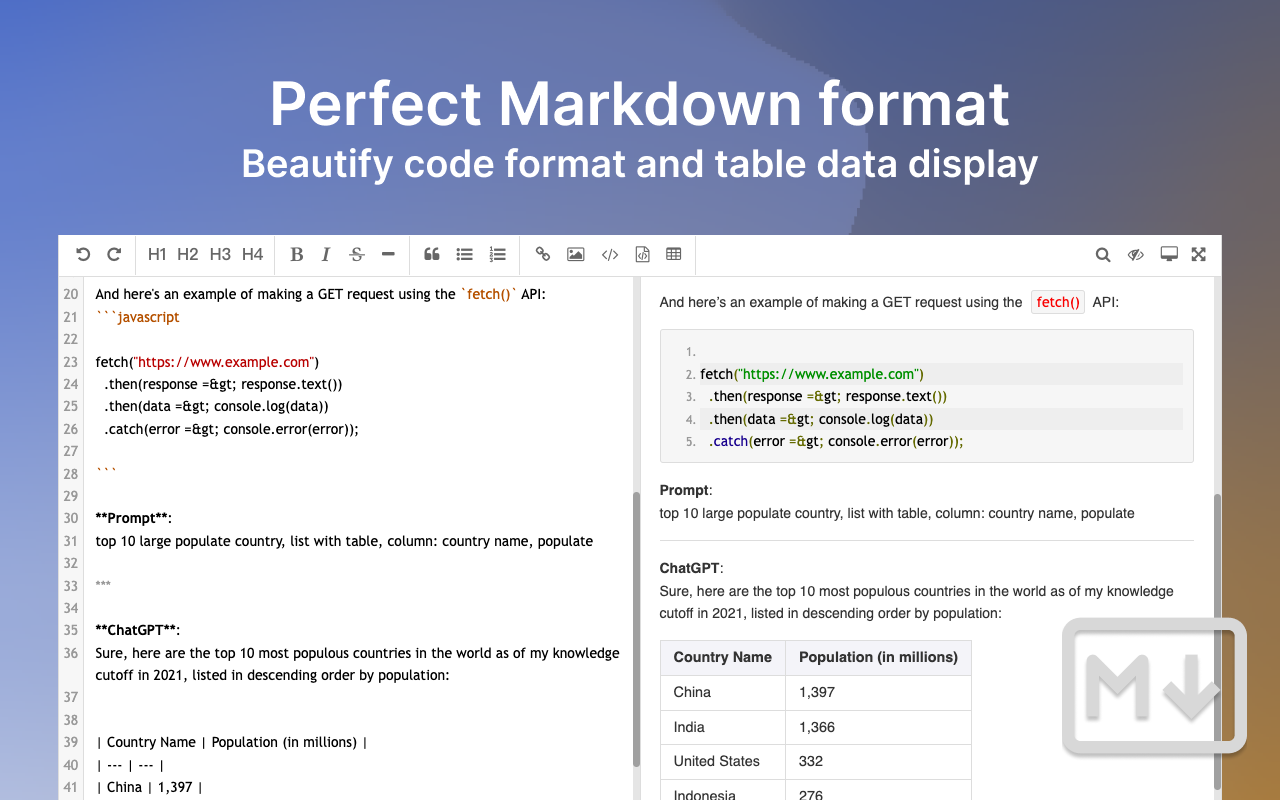Apply H3 heading format
This screenshot has width=1280, height=800.
[220, 255]
